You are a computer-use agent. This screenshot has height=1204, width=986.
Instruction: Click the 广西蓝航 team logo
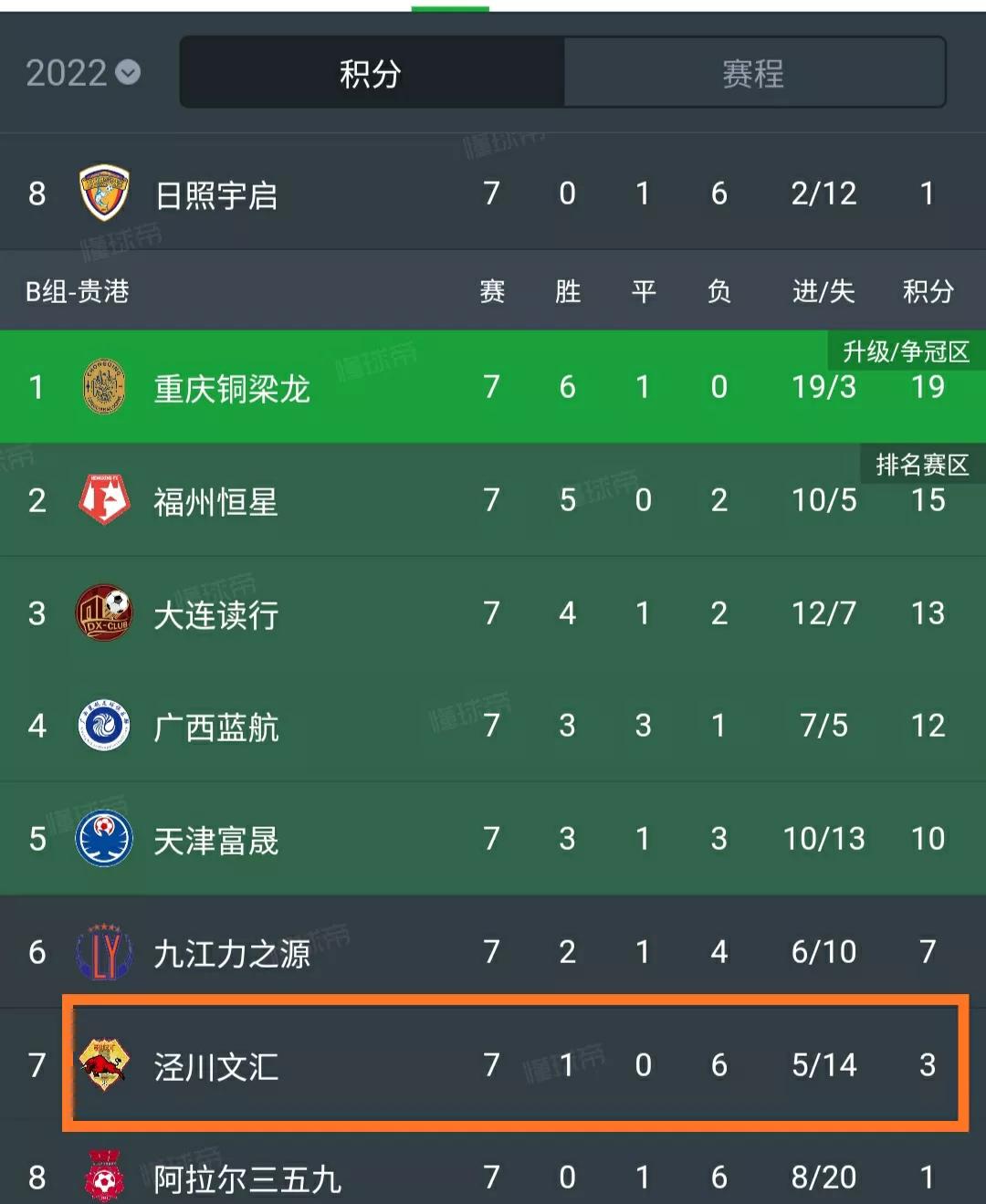pos(103,727)
